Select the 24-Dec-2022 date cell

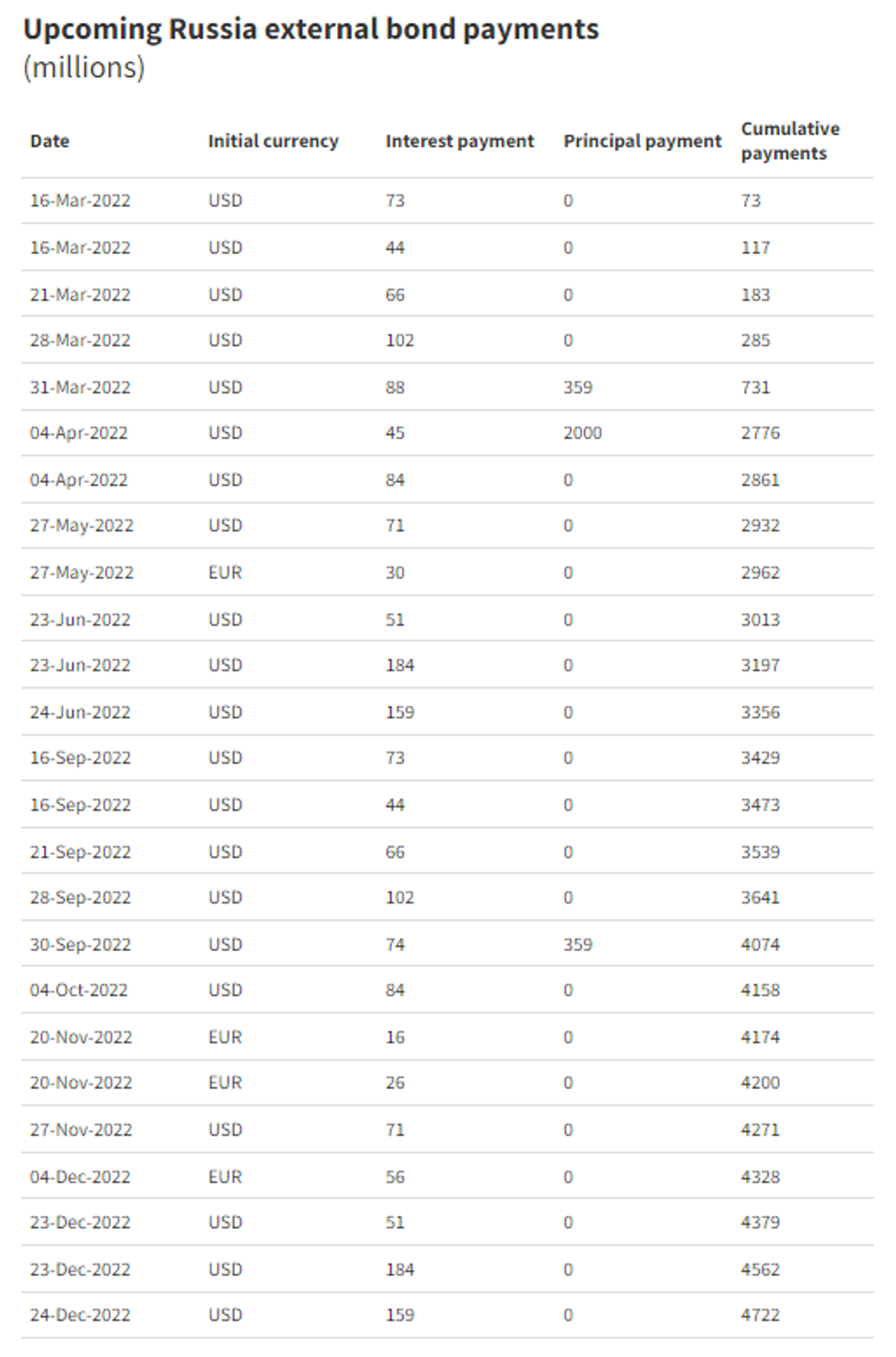80,1315
